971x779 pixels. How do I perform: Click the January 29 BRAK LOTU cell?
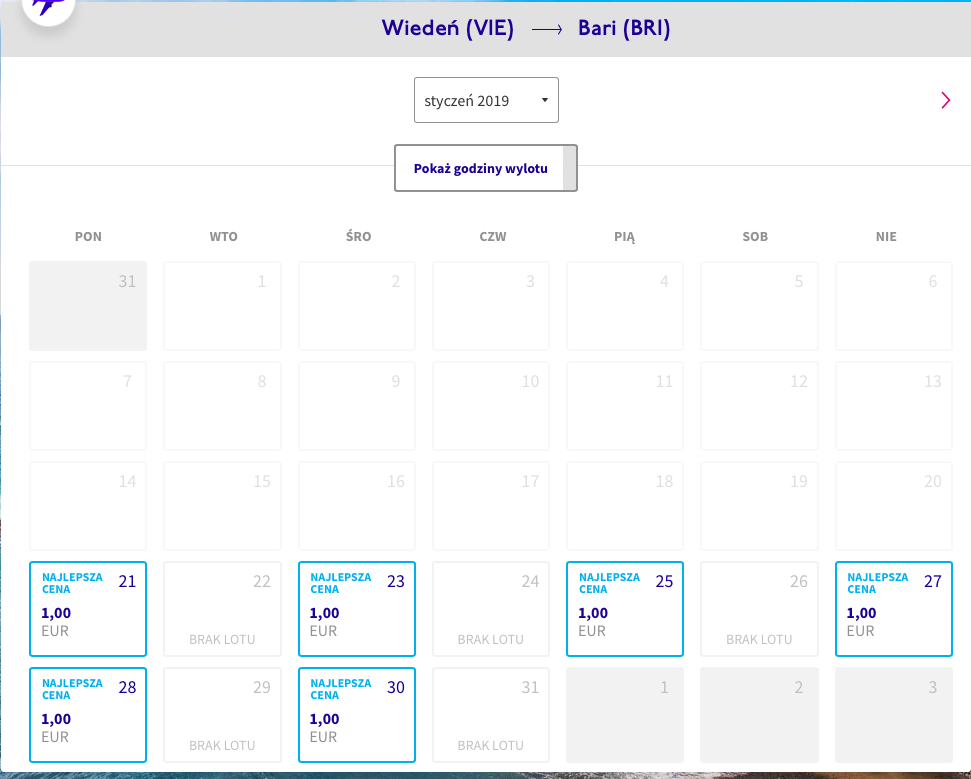click(222, 715)
